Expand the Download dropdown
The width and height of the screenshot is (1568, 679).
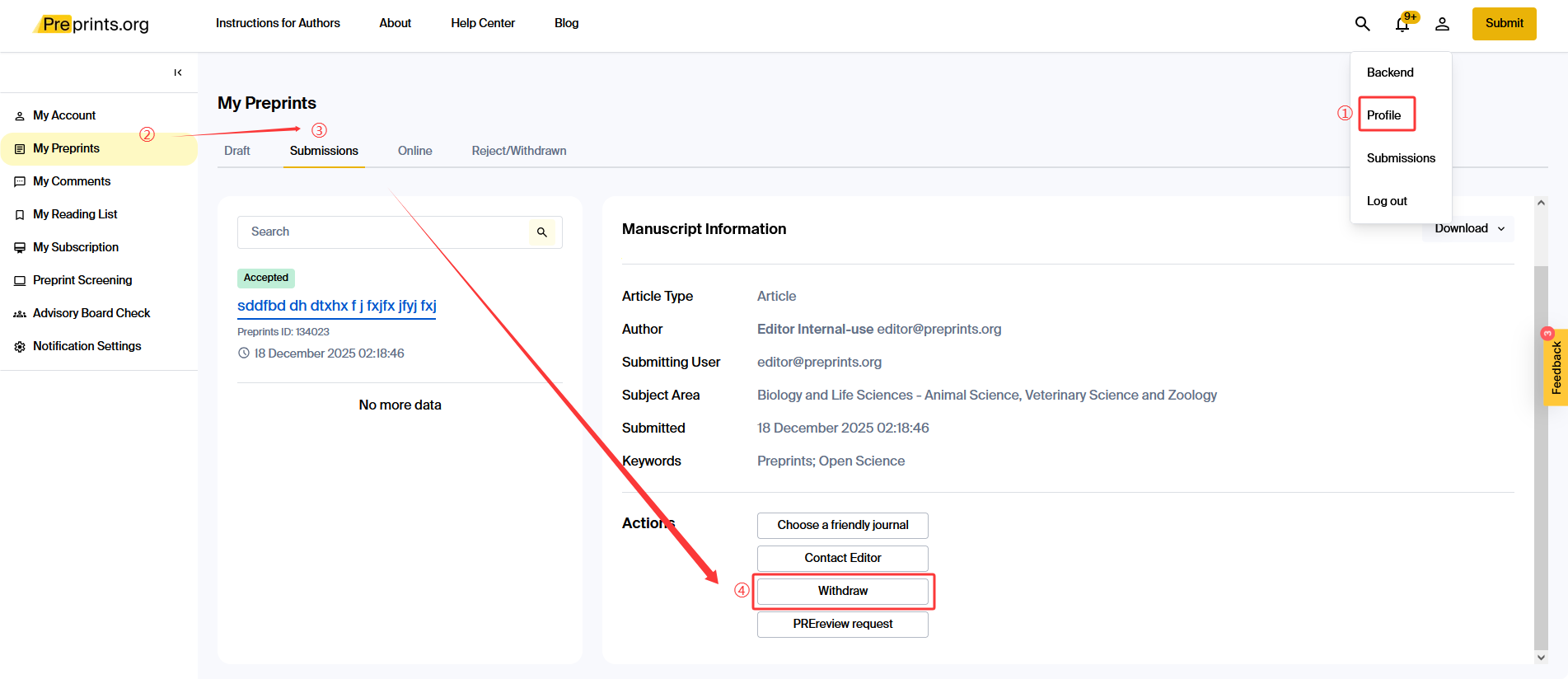1469,228
